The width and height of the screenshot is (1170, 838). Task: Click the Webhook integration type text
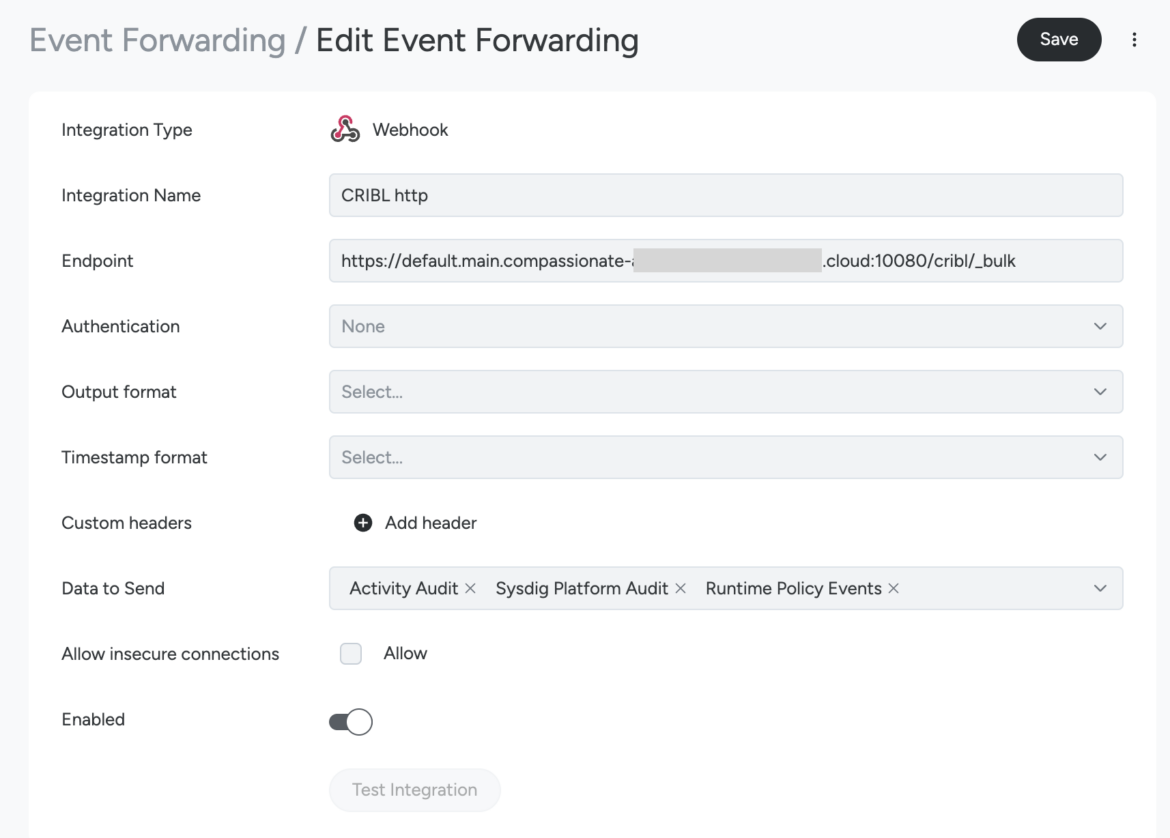point(410,130)
